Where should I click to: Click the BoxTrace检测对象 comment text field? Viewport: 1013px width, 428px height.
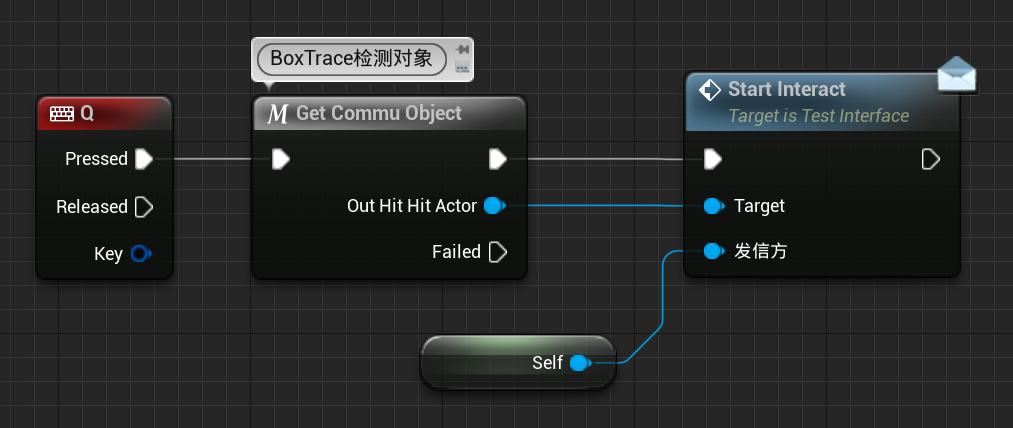click(351, 59)
